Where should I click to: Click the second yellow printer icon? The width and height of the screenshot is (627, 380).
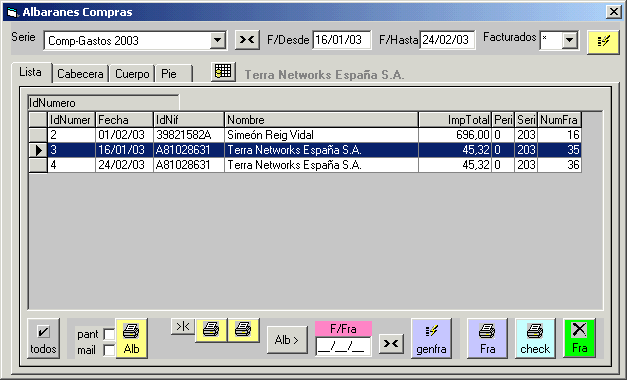[x=243, y=330]
